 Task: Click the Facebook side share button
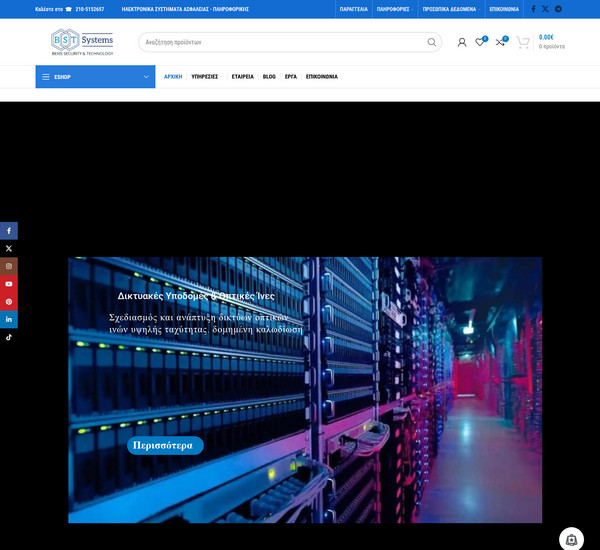9,231
